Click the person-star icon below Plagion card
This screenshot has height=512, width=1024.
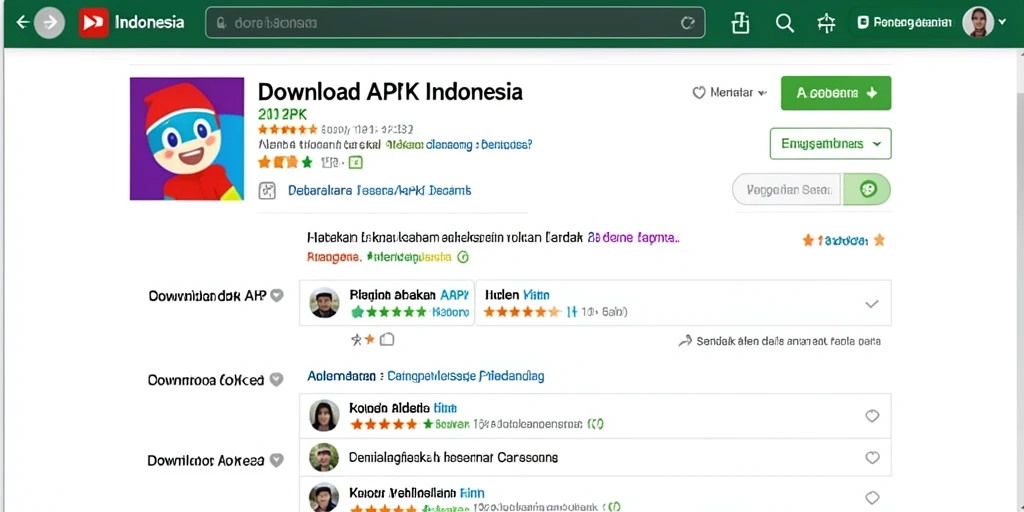click(357, 339)
